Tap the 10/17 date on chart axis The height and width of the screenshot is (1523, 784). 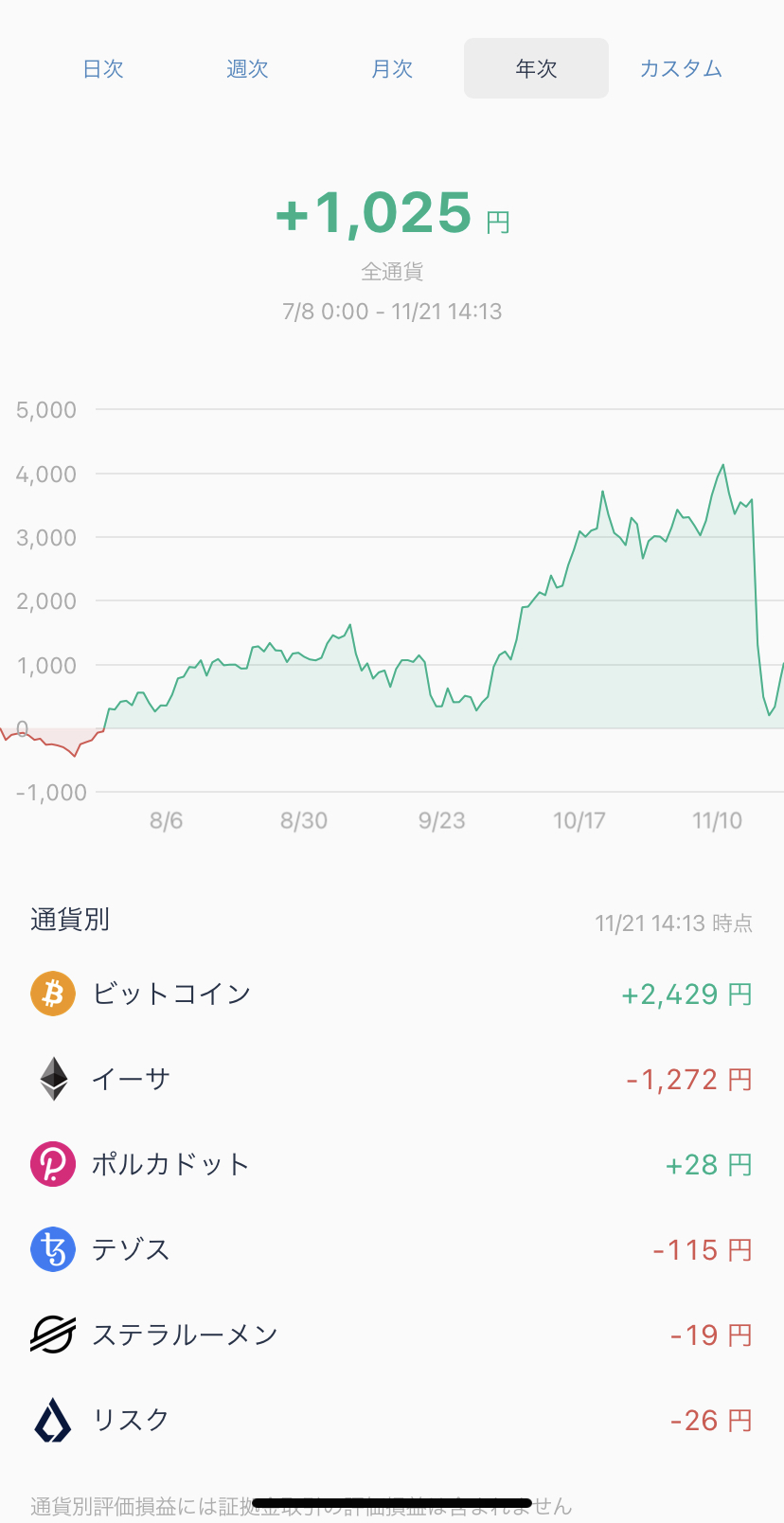[x=579, y=820]
